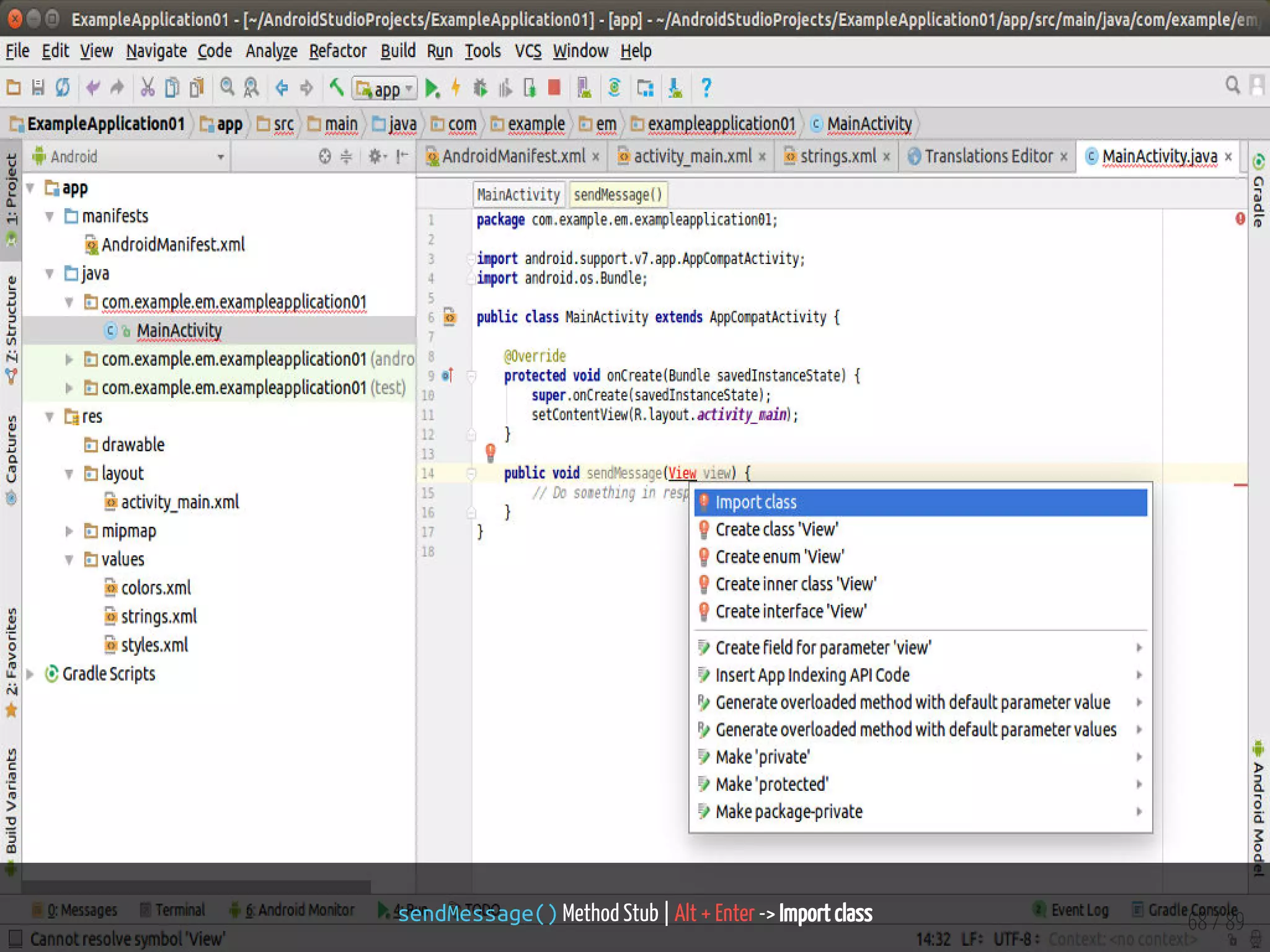Click the Paste toolbar icon
The height and width of the screenshot is (952, 1270).
coord(197,88)
